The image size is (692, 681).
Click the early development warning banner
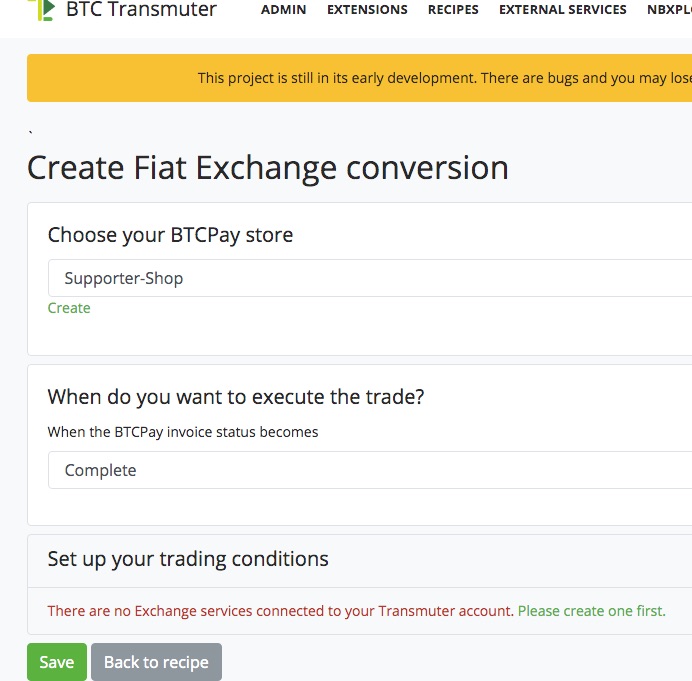(x=359, y=78)
